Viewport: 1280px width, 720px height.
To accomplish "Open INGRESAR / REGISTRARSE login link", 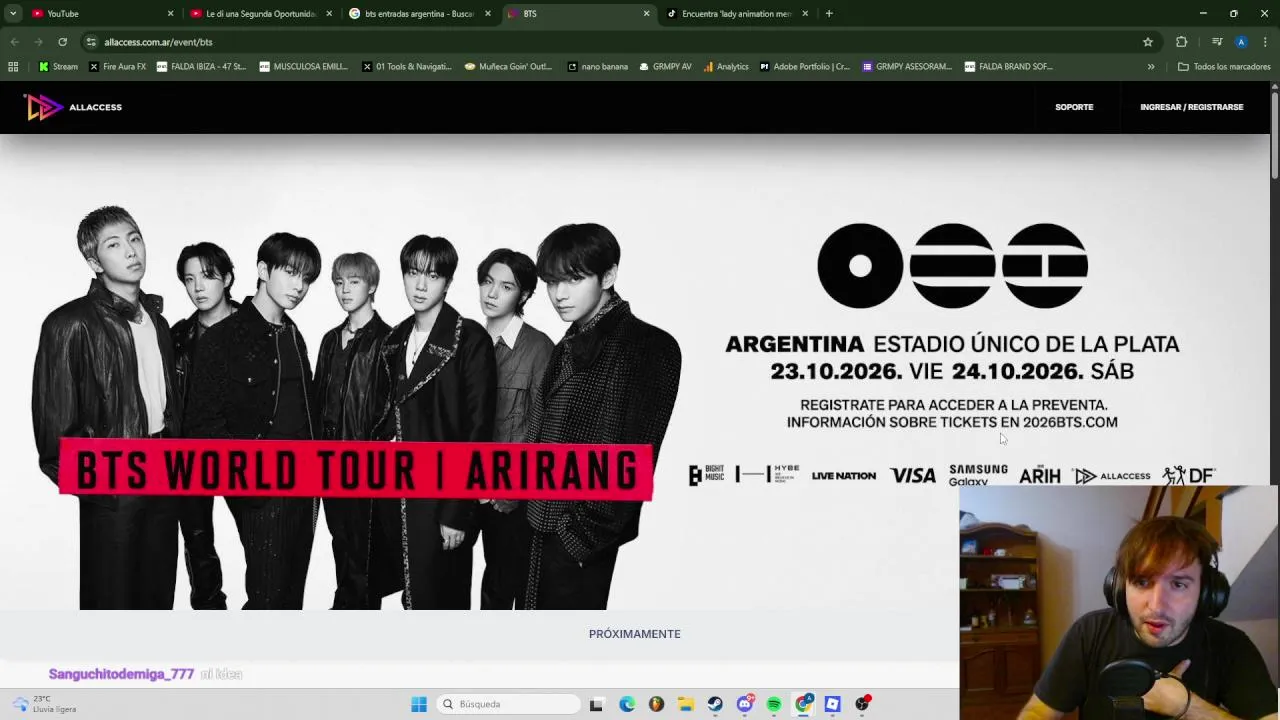I will 1191,107.
